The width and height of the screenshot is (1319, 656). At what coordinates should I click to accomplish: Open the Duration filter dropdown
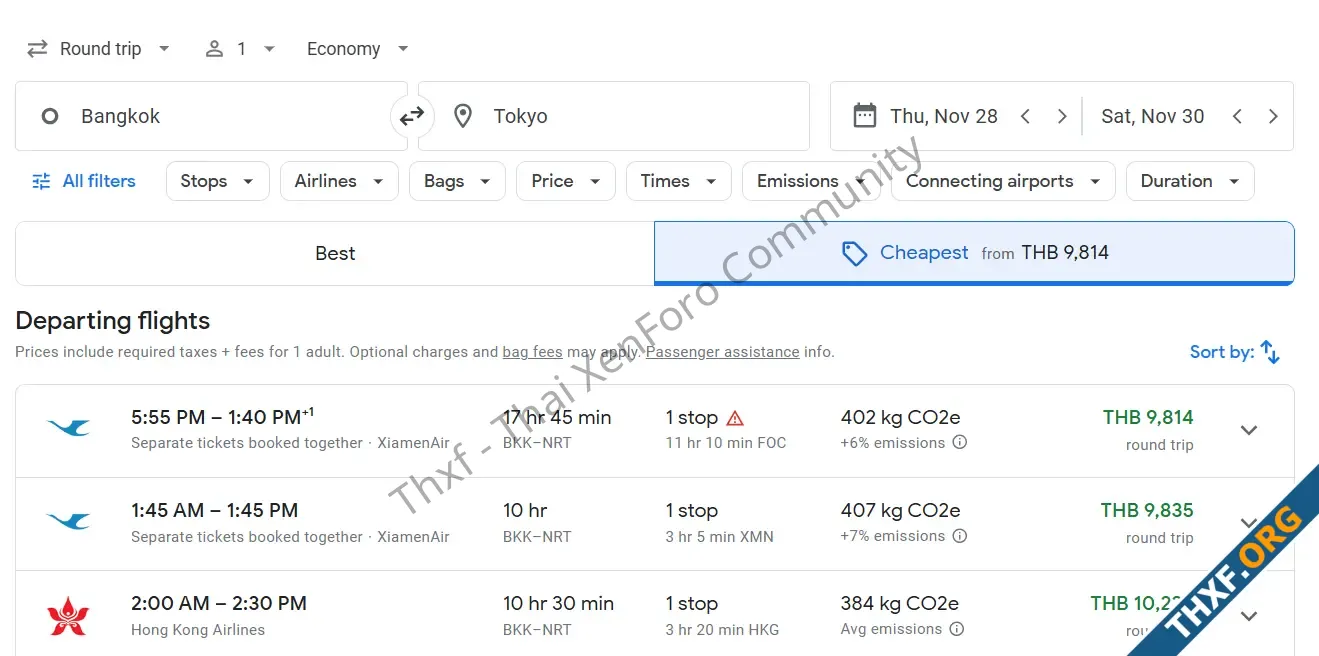pos(1190,181)
